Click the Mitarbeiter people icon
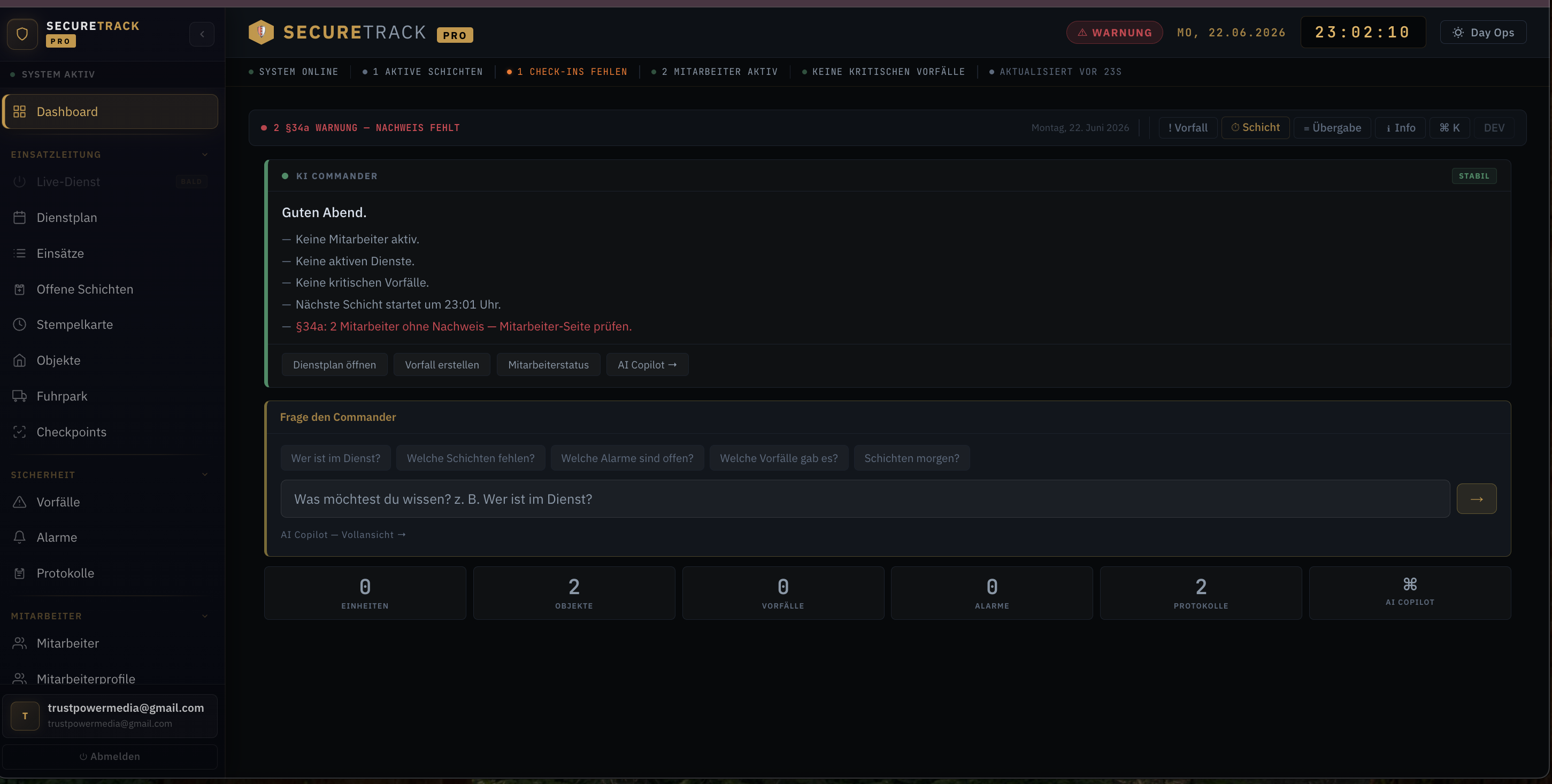Image resolution: width=1552 pixels, height=784 pixels. pos(19,643)
